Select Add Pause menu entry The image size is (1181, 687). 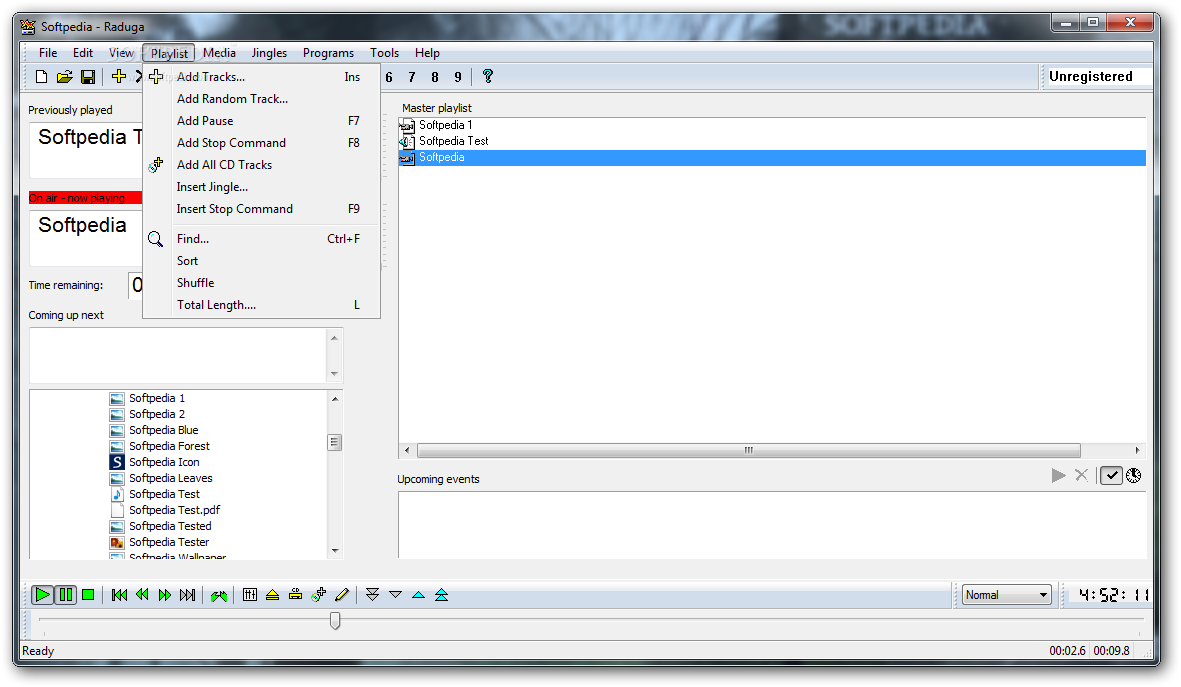[261, 121]
